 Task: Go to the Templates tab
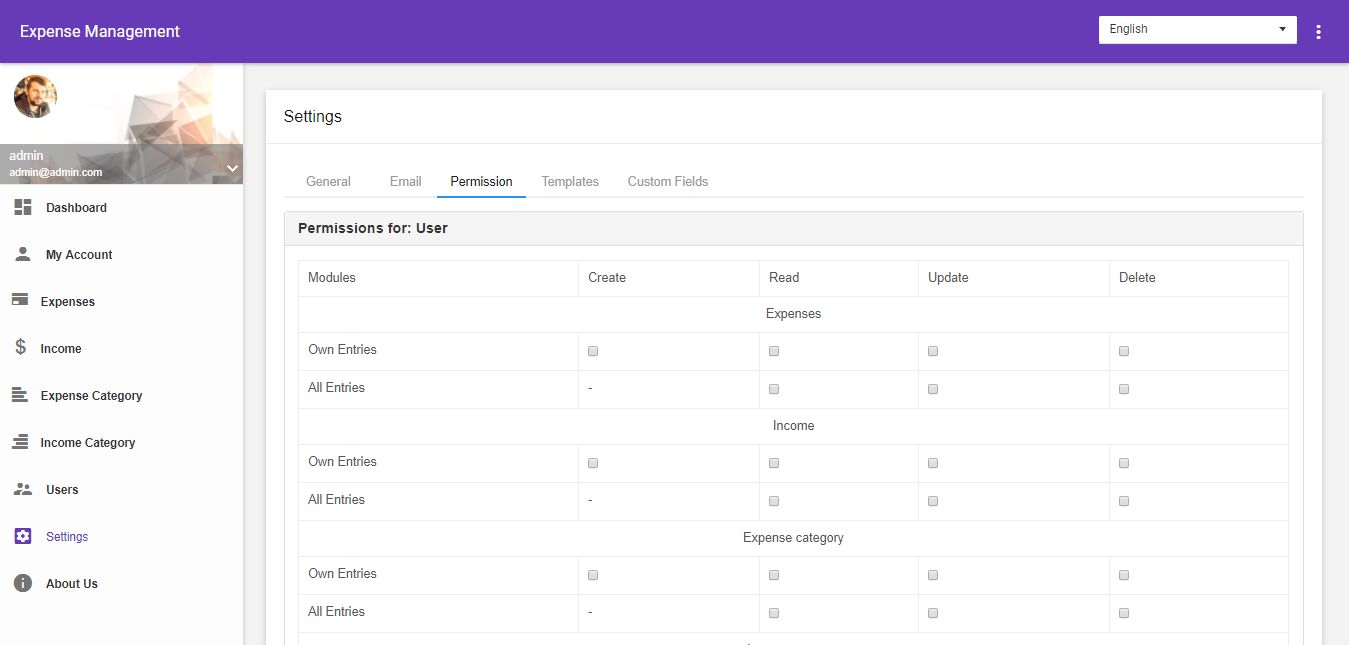pos(570,181)
